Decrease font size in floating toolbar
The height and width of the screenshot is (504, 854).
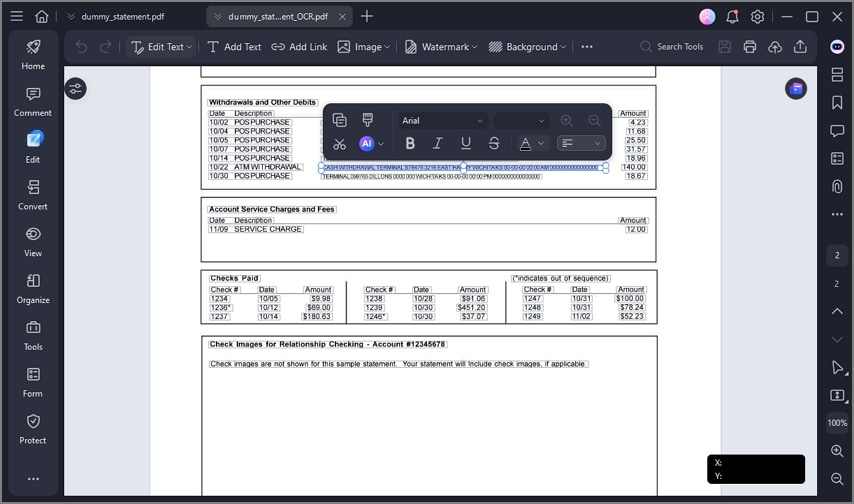[x=595, y=120]
